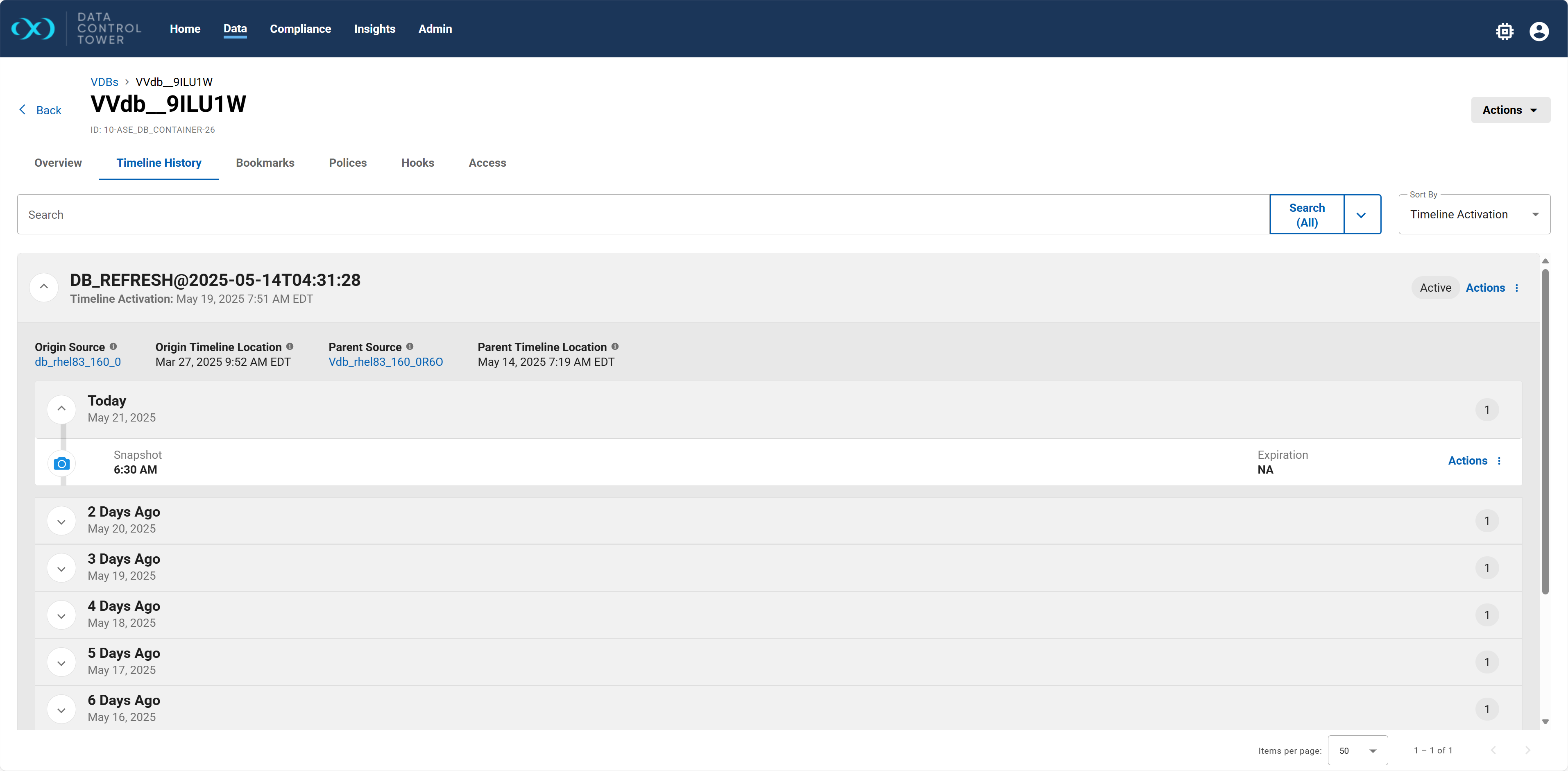1568x771 pixels.
Task: Collapse the Today May 21 group
Action: click(61, 408)
